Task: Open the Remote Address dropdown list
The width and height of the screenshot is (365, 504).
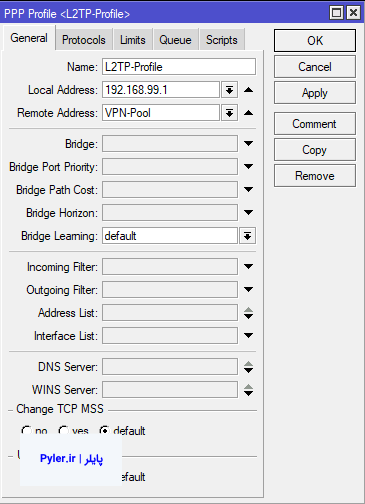Action: 229,113
